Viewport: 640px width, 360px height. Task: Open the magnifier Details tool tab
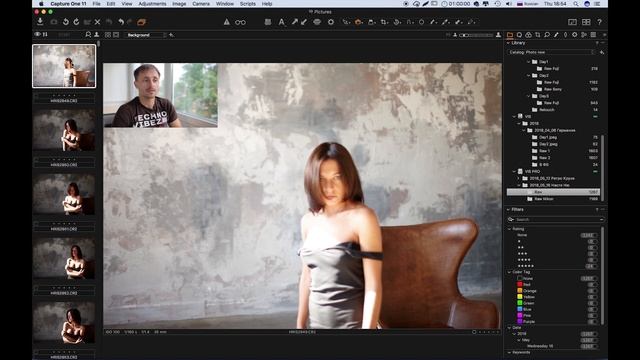pos(547,35)
